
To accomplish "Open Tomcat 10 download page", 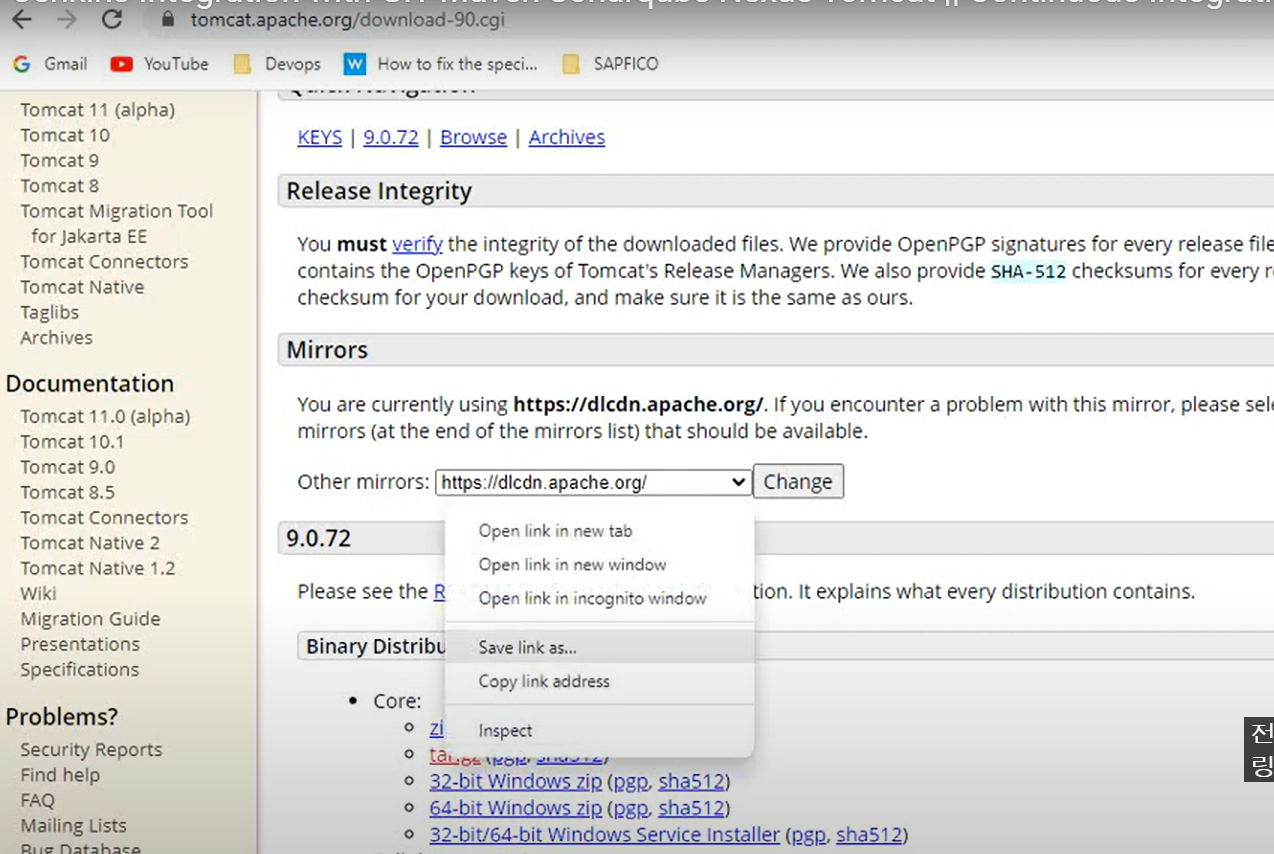I will pos(65,135).
